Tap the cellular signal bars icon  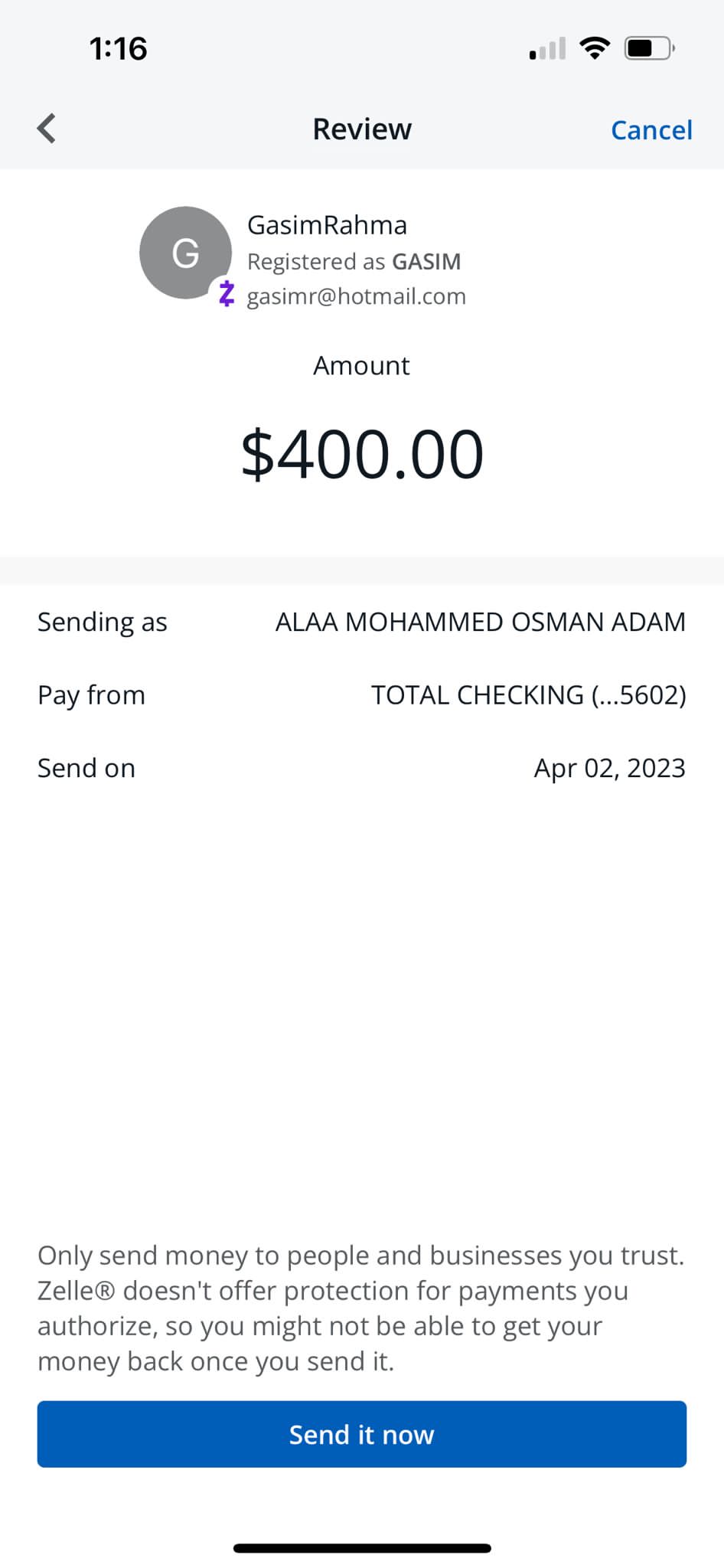[547, 49]
